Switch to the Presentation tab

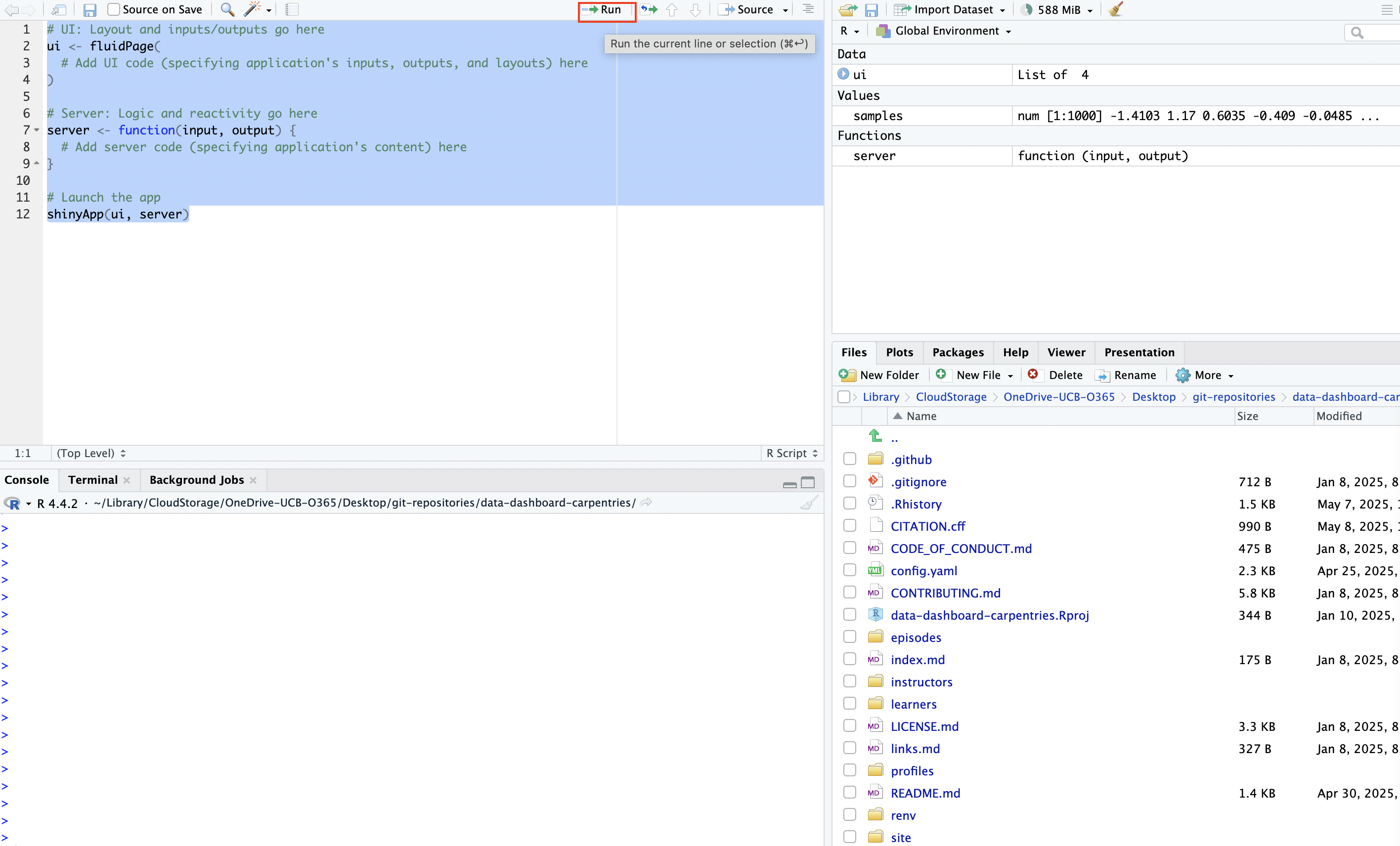pyautogui.click(x=1139, y=353)
